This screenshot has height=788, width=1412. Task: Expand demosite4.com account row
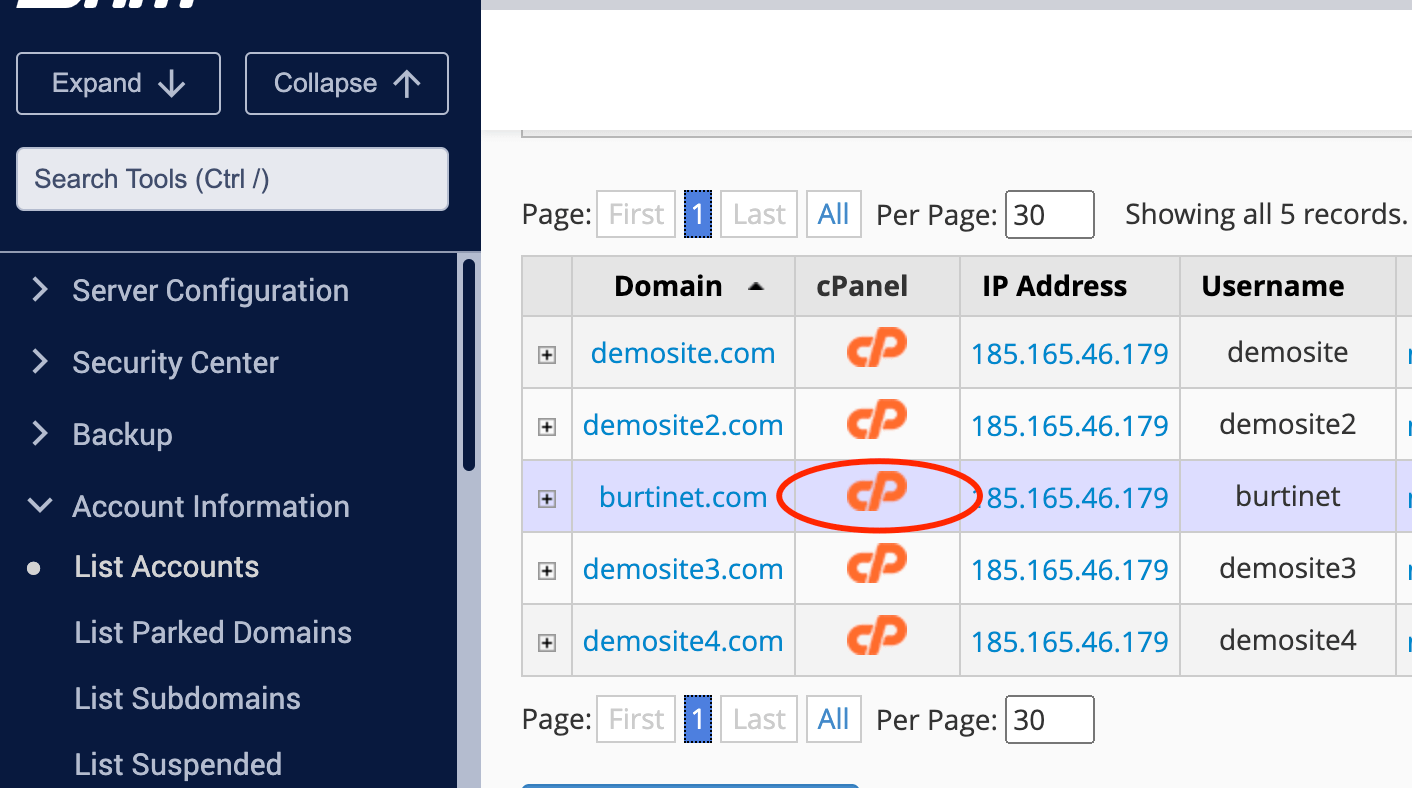pos(547,643)
